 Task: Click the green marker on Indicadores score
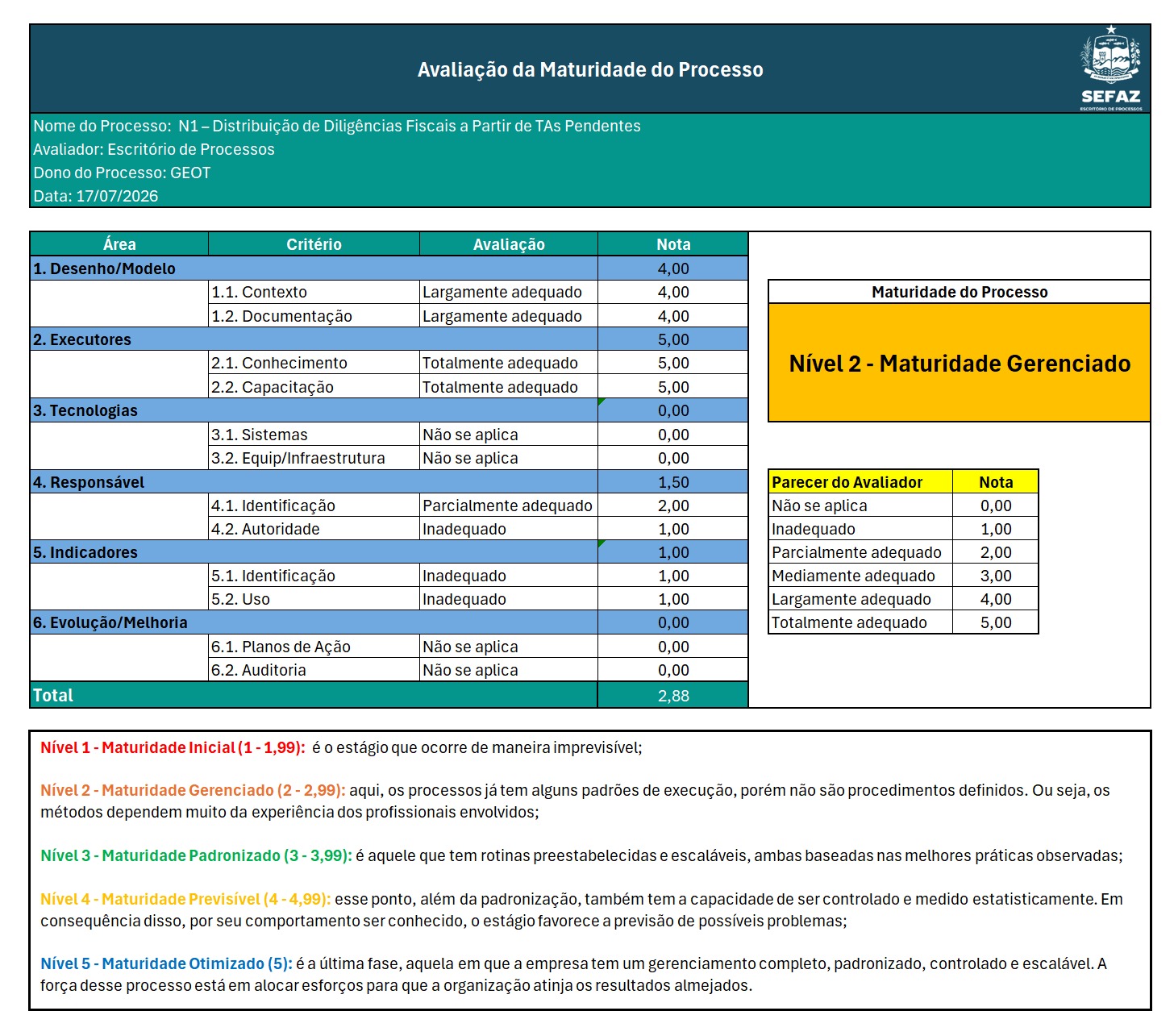click(x=602, y=543)
